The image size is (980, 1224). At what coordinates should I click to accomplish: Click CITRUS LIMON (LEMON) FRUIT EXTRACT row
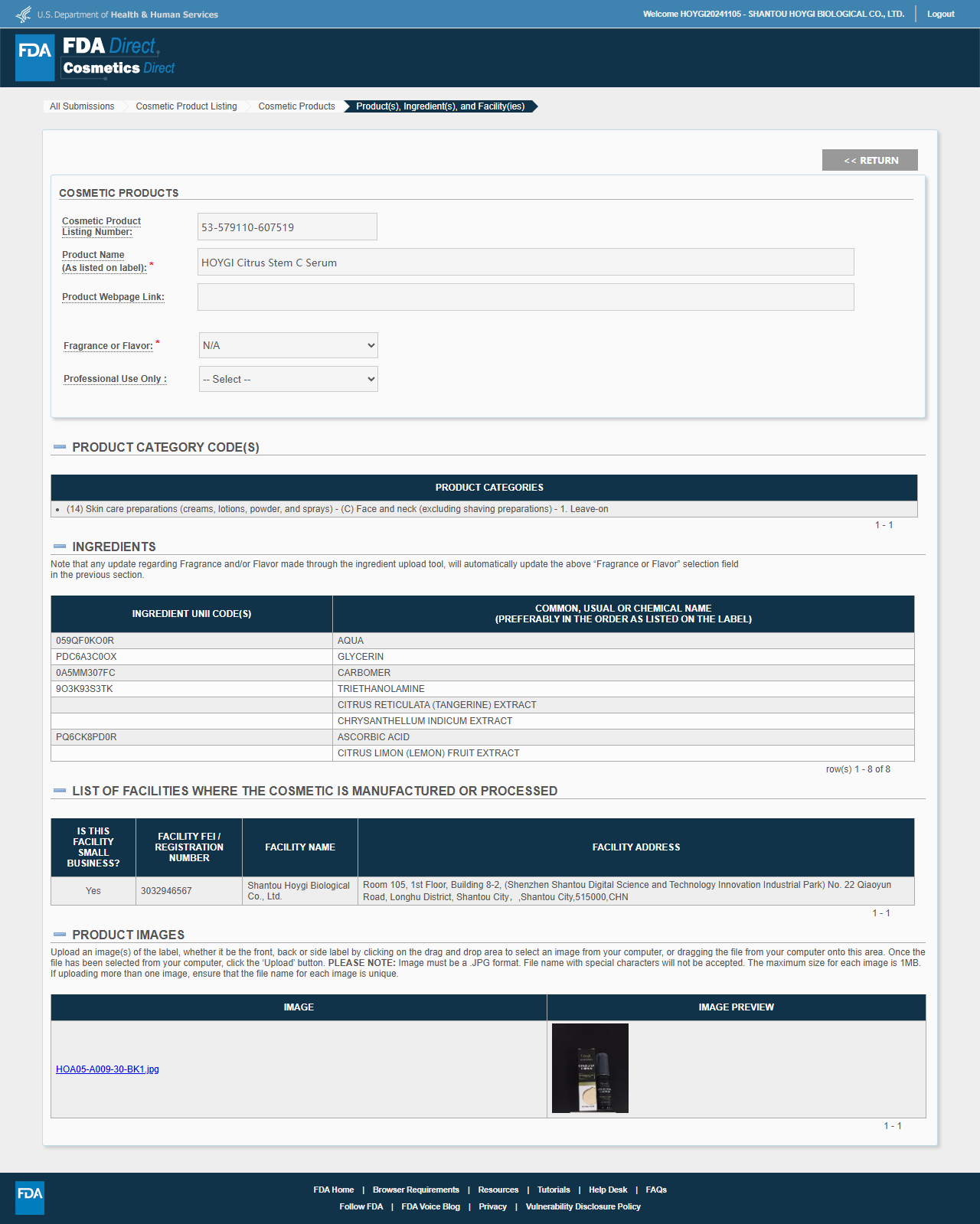482,753
